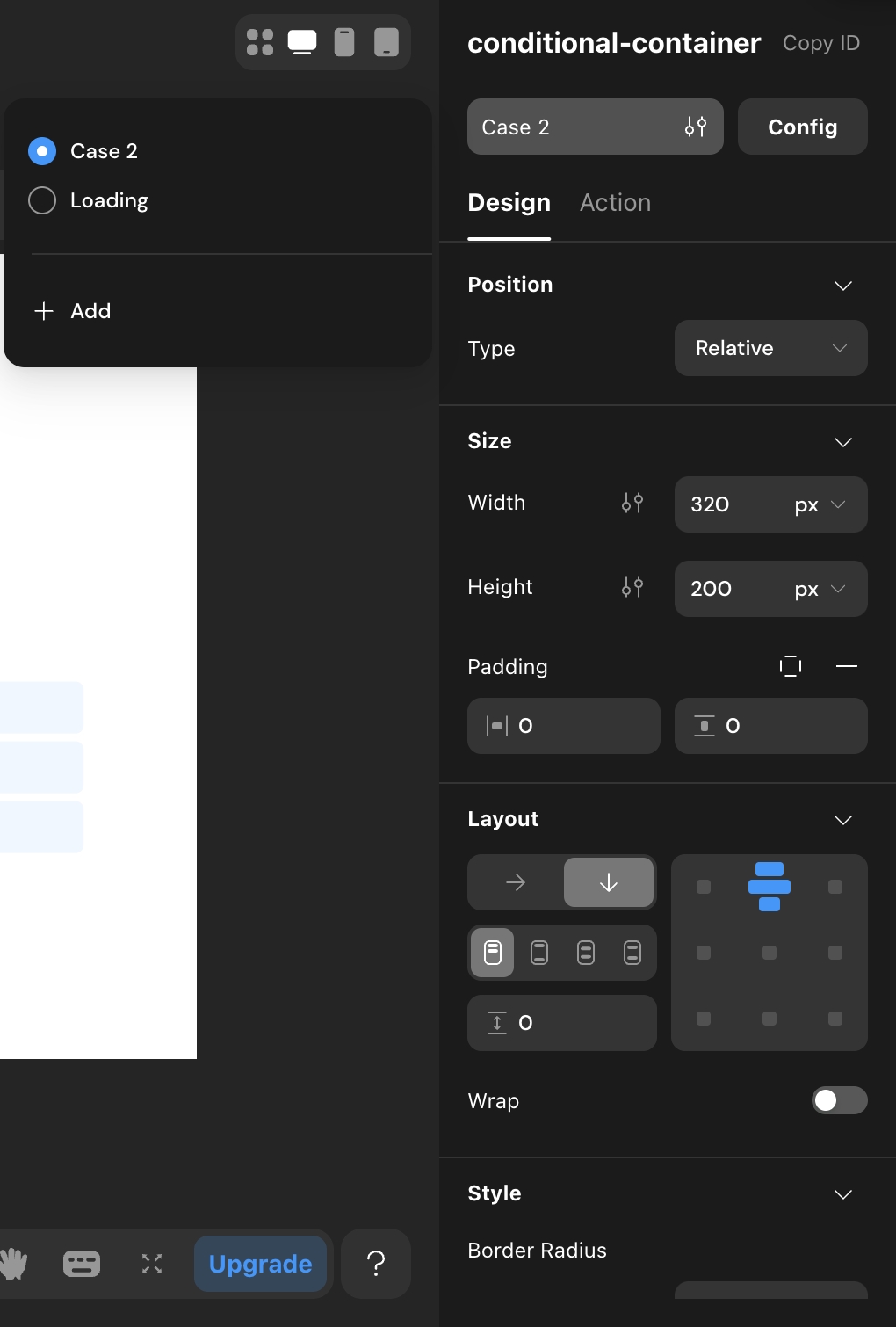The image size is (896, 1327).
Task: Click the Upgrade button
Action: (261, 1264)
